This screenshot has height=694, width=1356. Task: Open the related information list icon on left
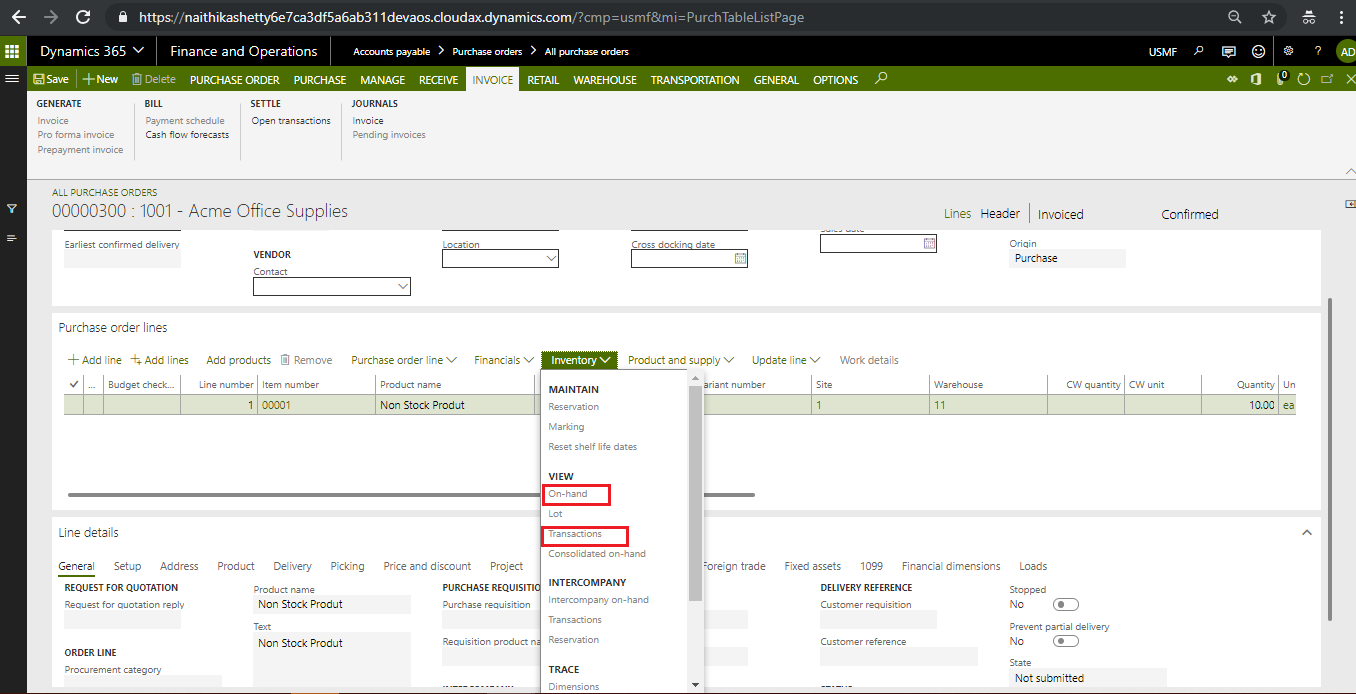(12, 238)
